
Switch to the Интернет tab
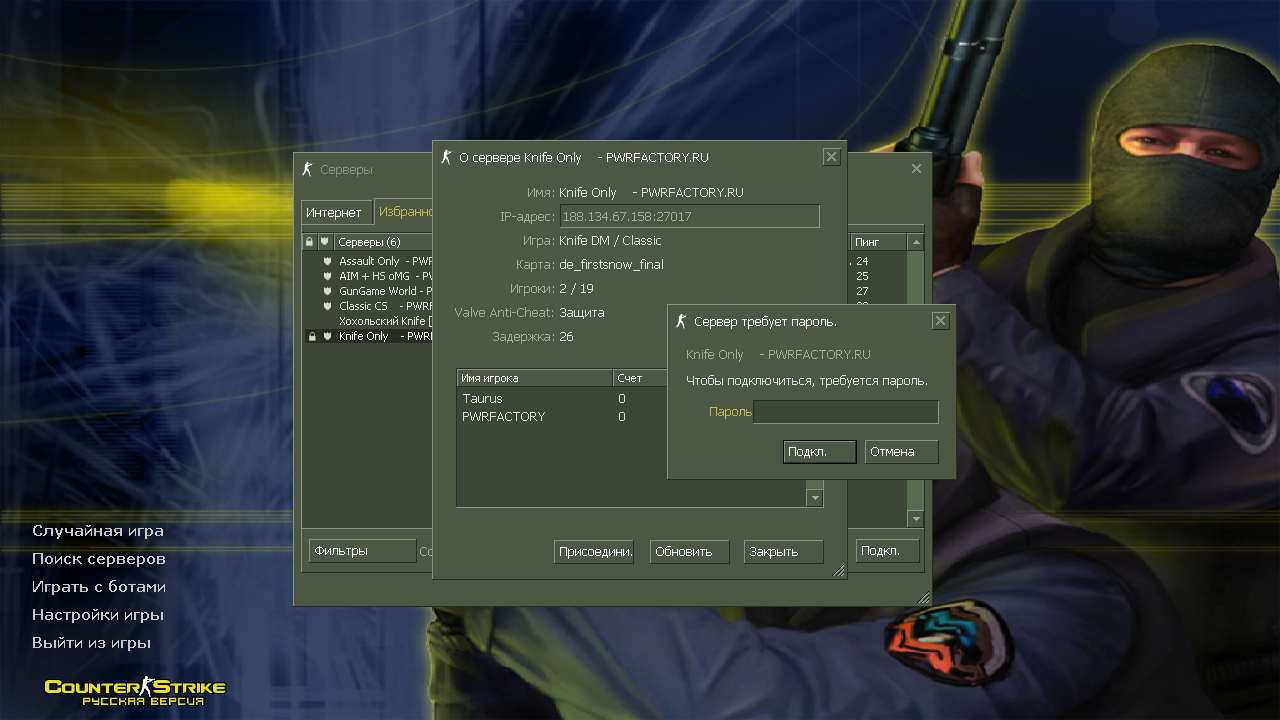(334, 213)
